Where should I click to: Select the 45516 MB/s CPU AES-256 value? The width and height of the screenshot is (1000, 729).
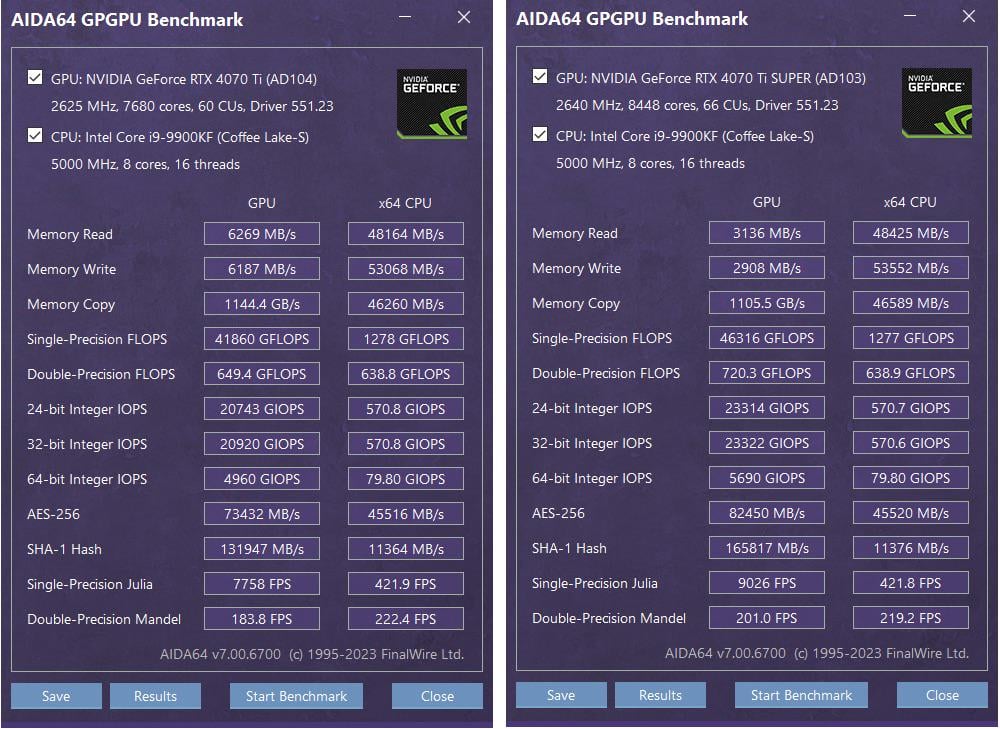click(x=406, y=514)
